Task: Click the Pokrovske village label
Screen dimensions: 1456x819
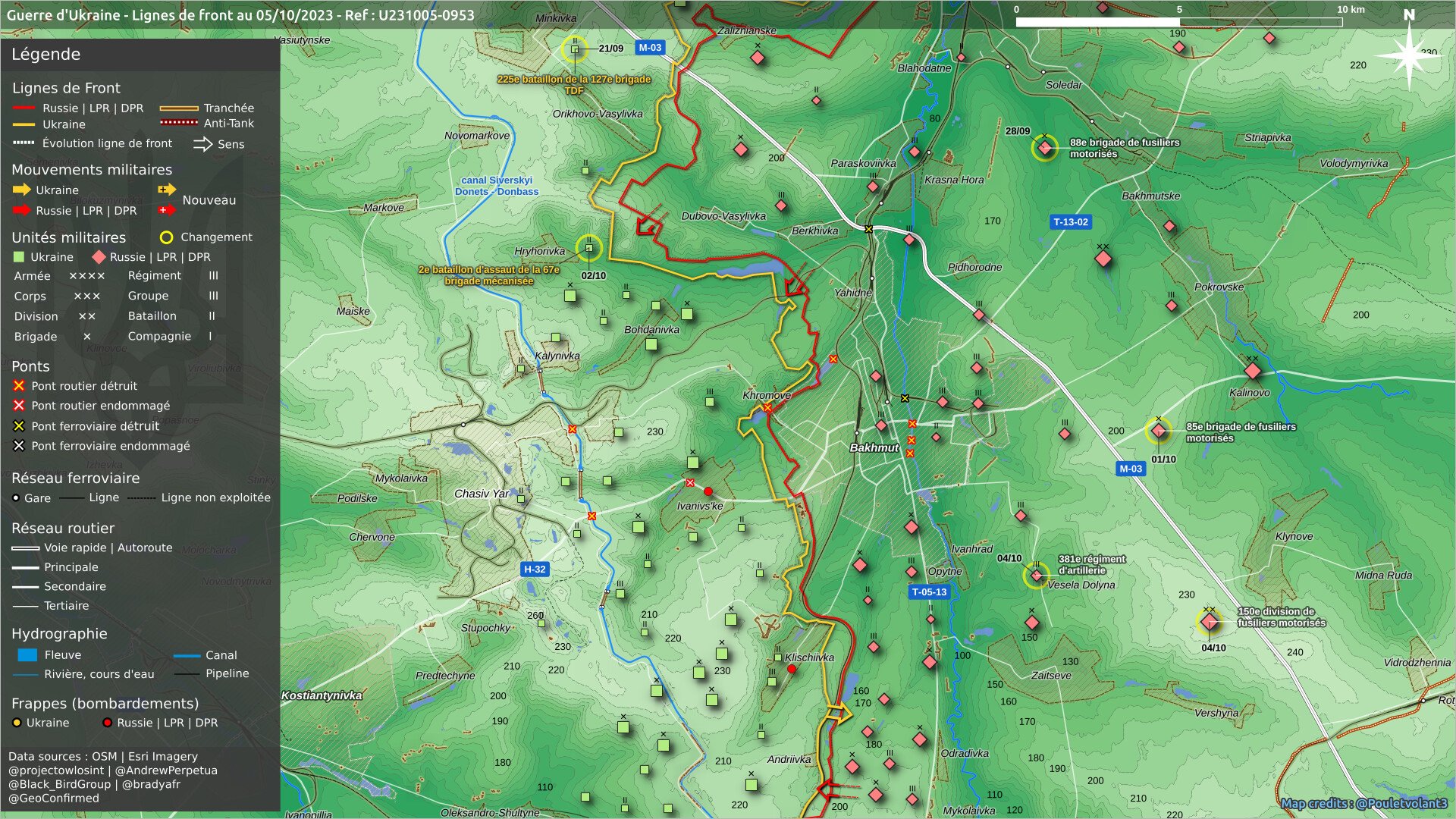Action: 1219,287
